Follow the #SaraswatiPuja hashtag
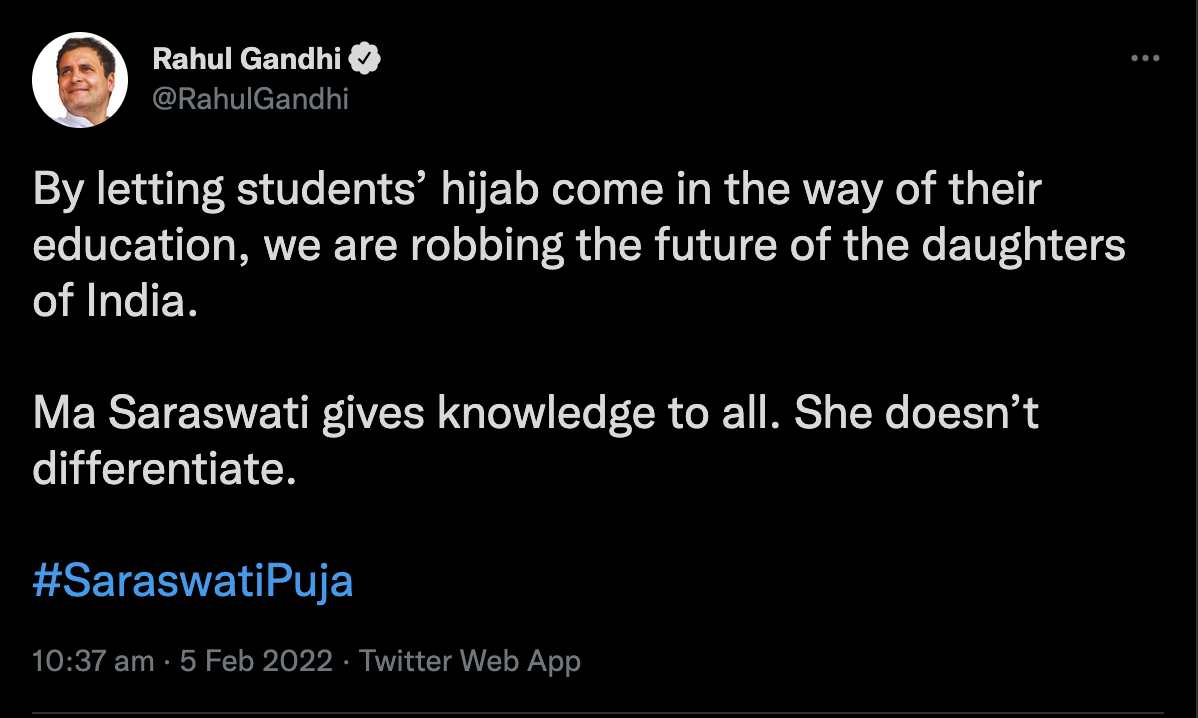Screen dimensions: 1198x718 coord(192,581)
